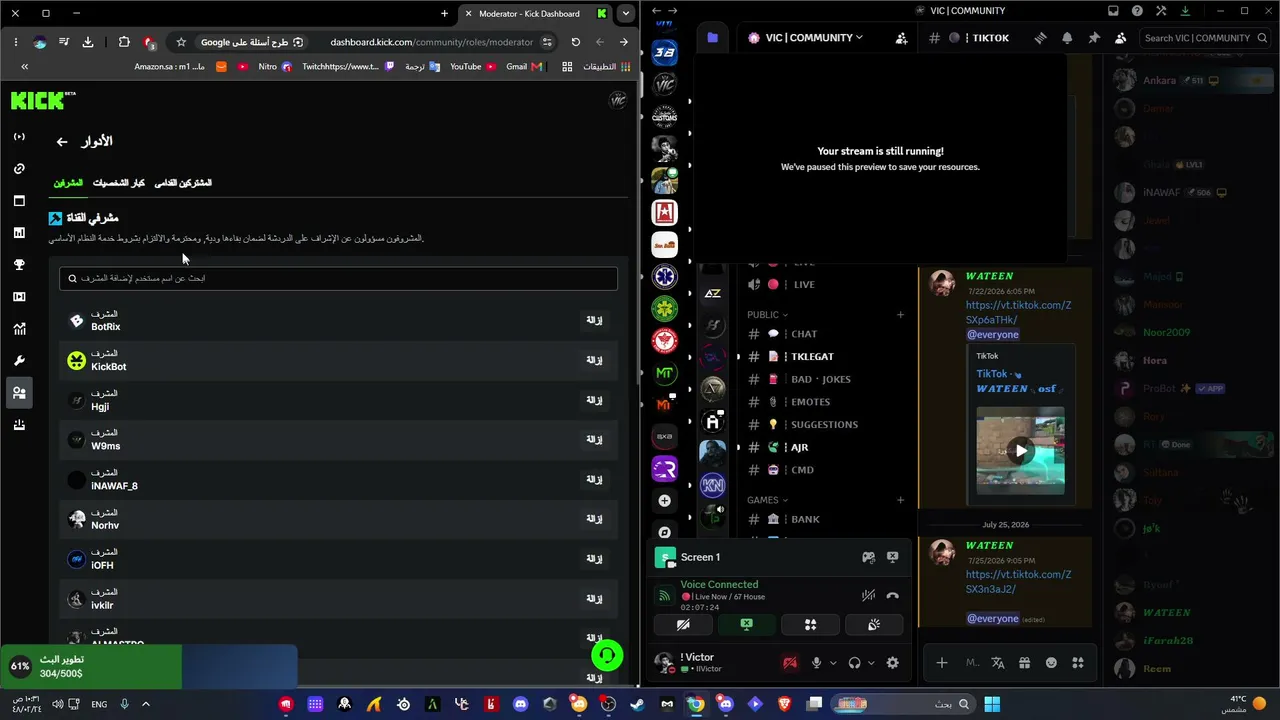Screen dimensions: 1280x720
Task: Disconnect from the Discord voice call
Action: coord(892,596)
